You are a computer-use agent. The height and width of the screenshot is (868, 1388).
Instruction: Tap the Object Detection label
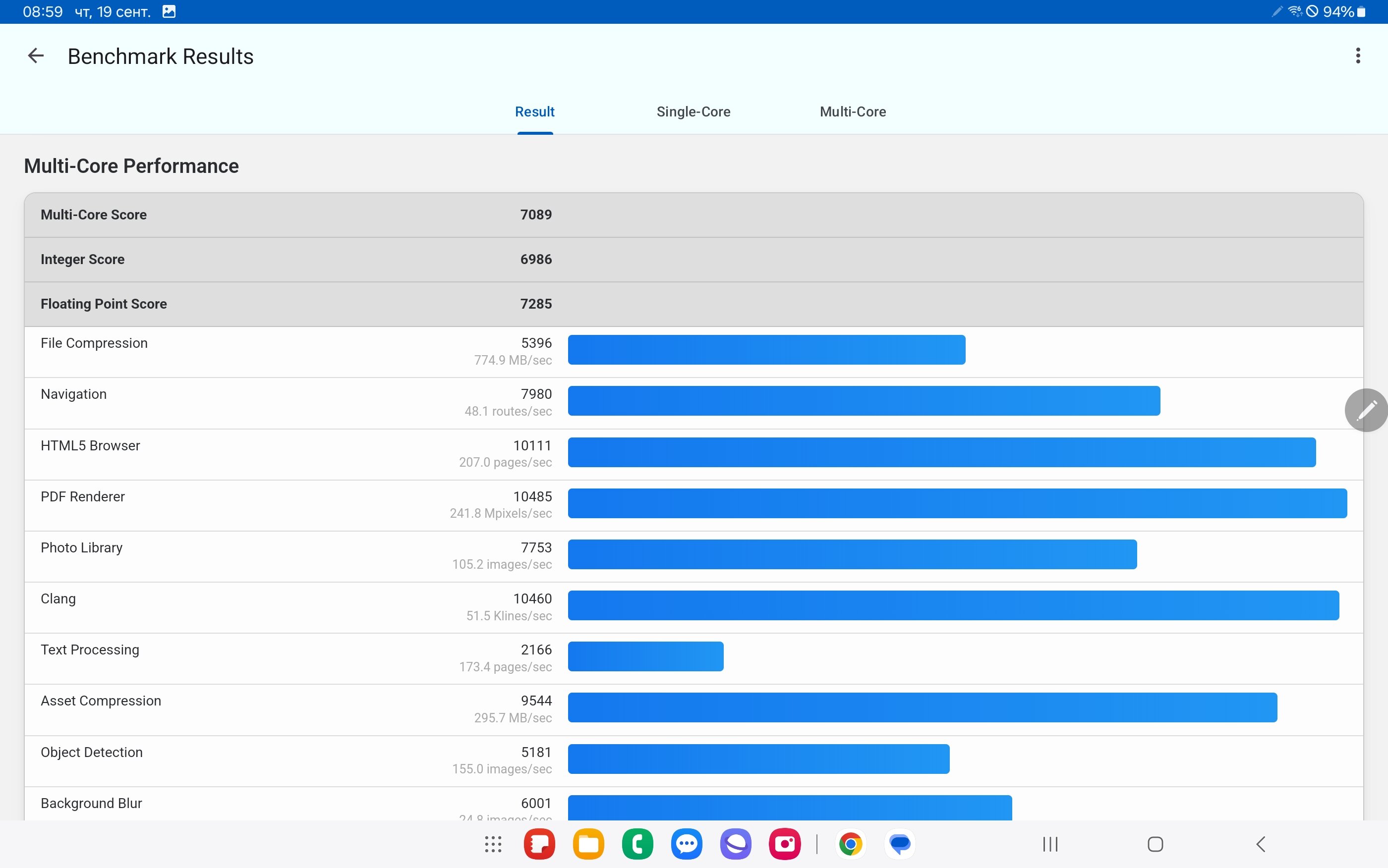coord(91,752)
